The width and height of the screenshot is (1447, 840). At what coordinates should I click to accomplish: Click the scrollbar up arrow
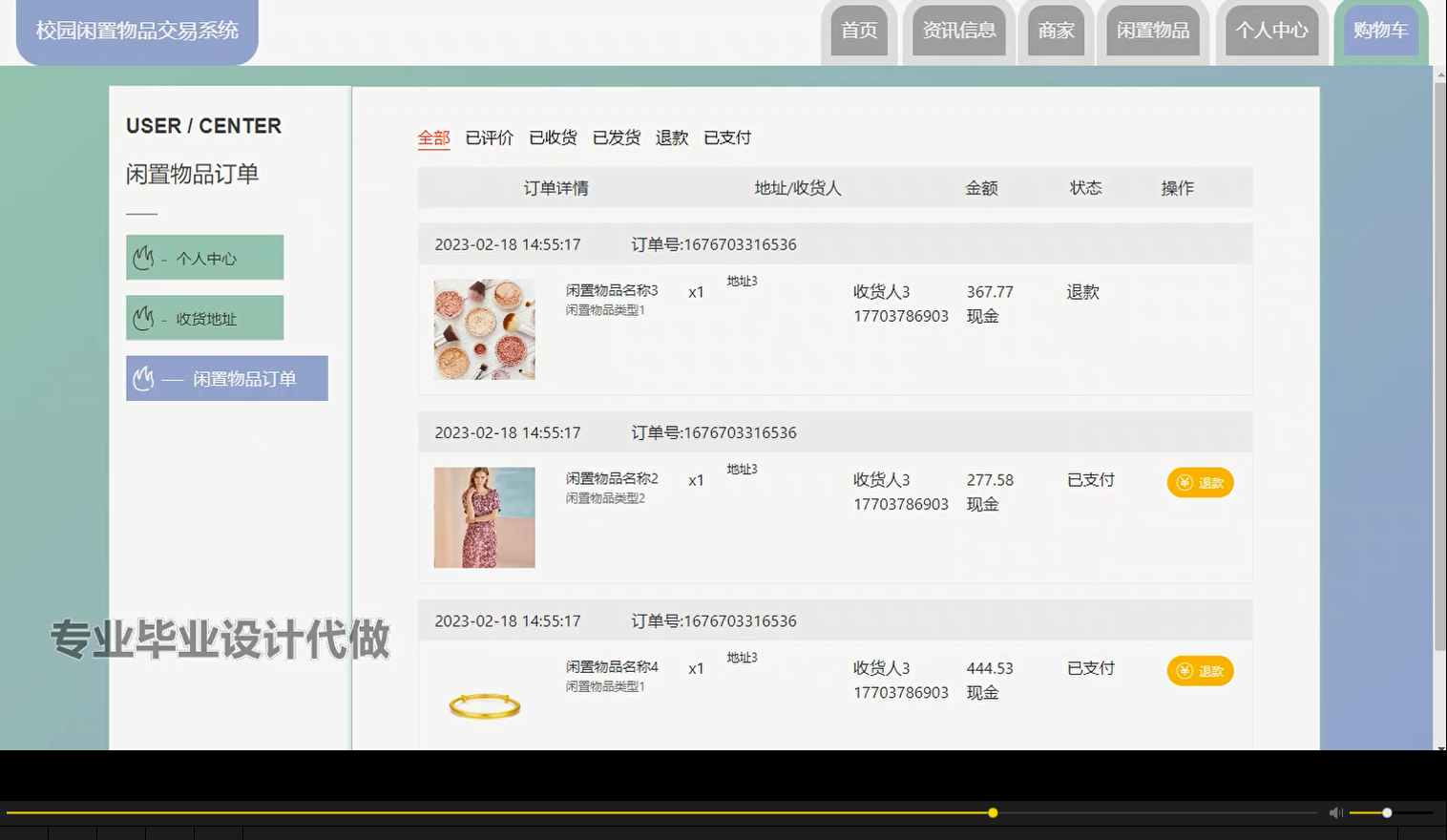1438,74
